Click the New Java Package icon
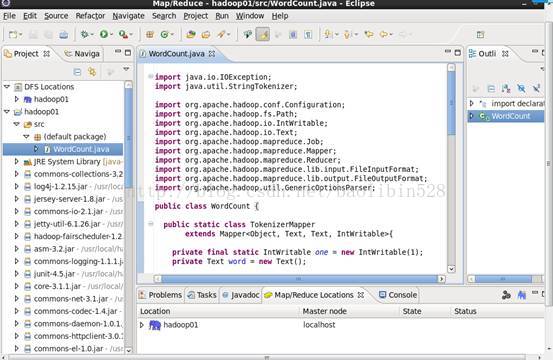The width and height of the screenshot is (553, 360). coord(150,35)
